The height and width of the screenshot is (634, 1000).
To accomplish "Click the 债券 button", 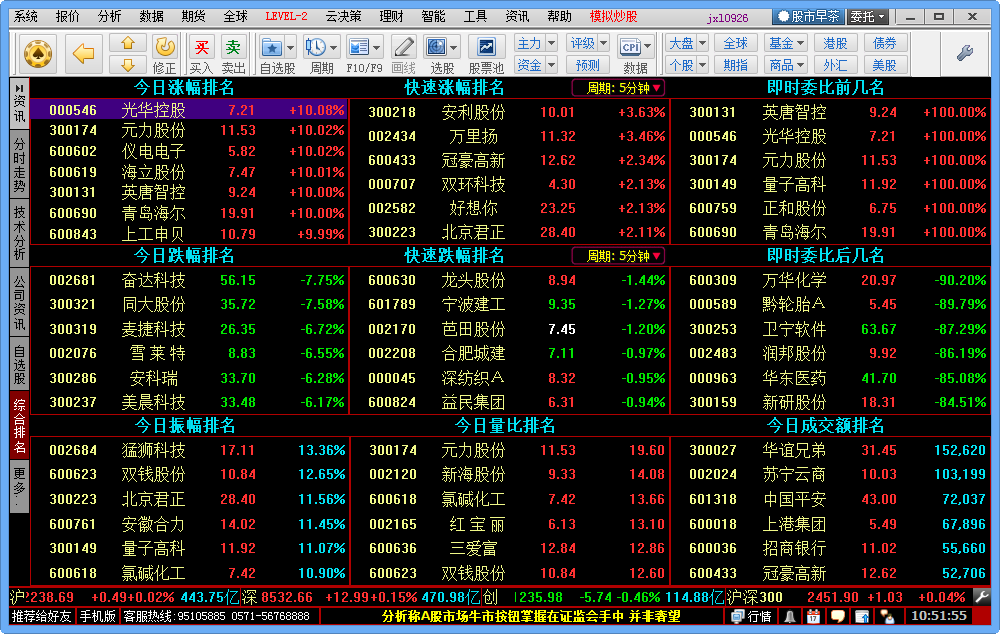I will tap(885, 43).
